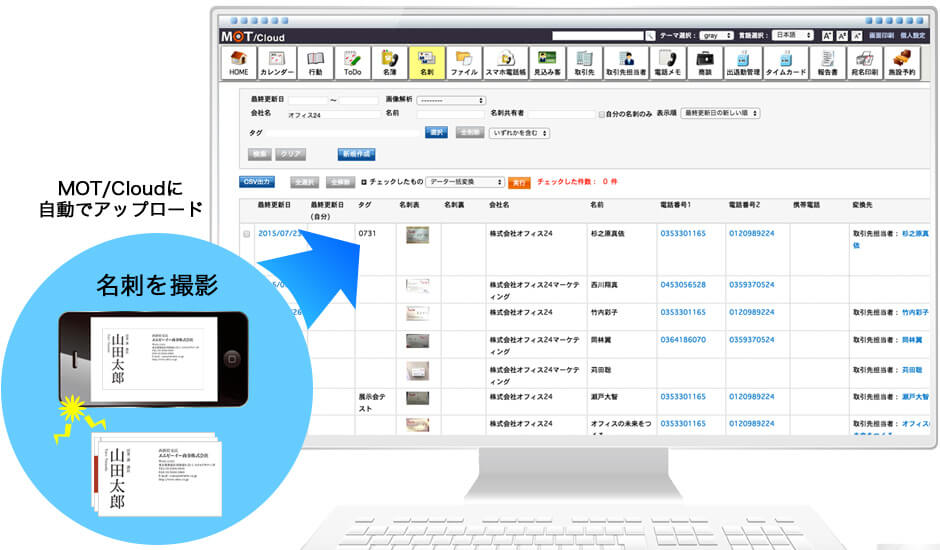Open the 宛名印刷 address printing icon

[x=864, y=62]
